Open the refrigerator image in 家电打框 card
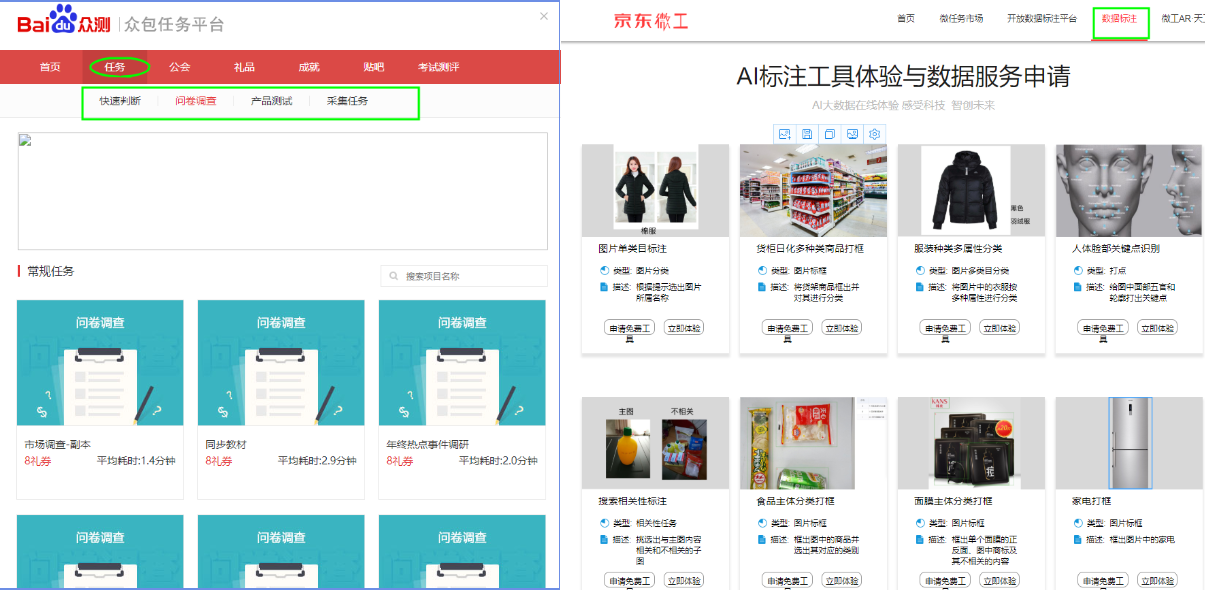This screenshot has height=590, width=1205. coord(1130,443)
